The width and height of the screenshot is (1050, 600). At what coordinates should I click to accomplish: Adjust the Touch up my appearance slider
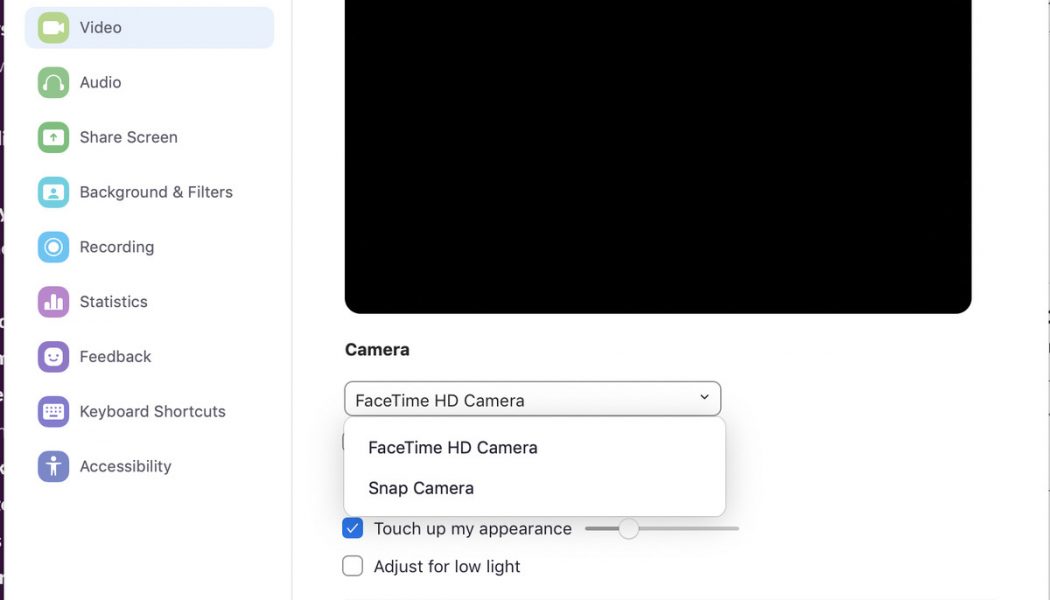pyautogui.click(x=628, y=528)
